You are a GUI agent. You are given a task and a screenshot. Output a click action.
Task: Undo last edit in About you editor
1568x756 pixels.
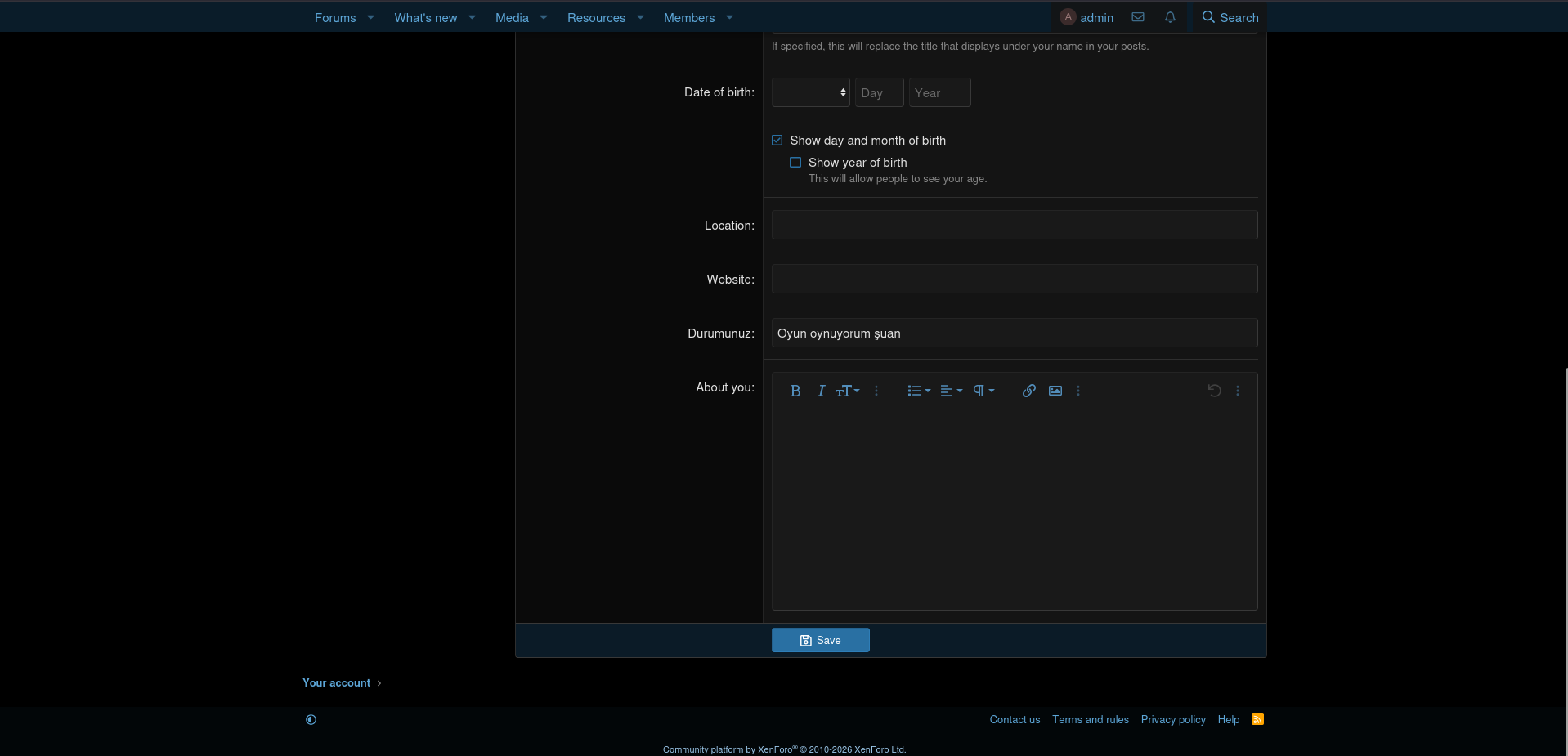coord(1215,391)
